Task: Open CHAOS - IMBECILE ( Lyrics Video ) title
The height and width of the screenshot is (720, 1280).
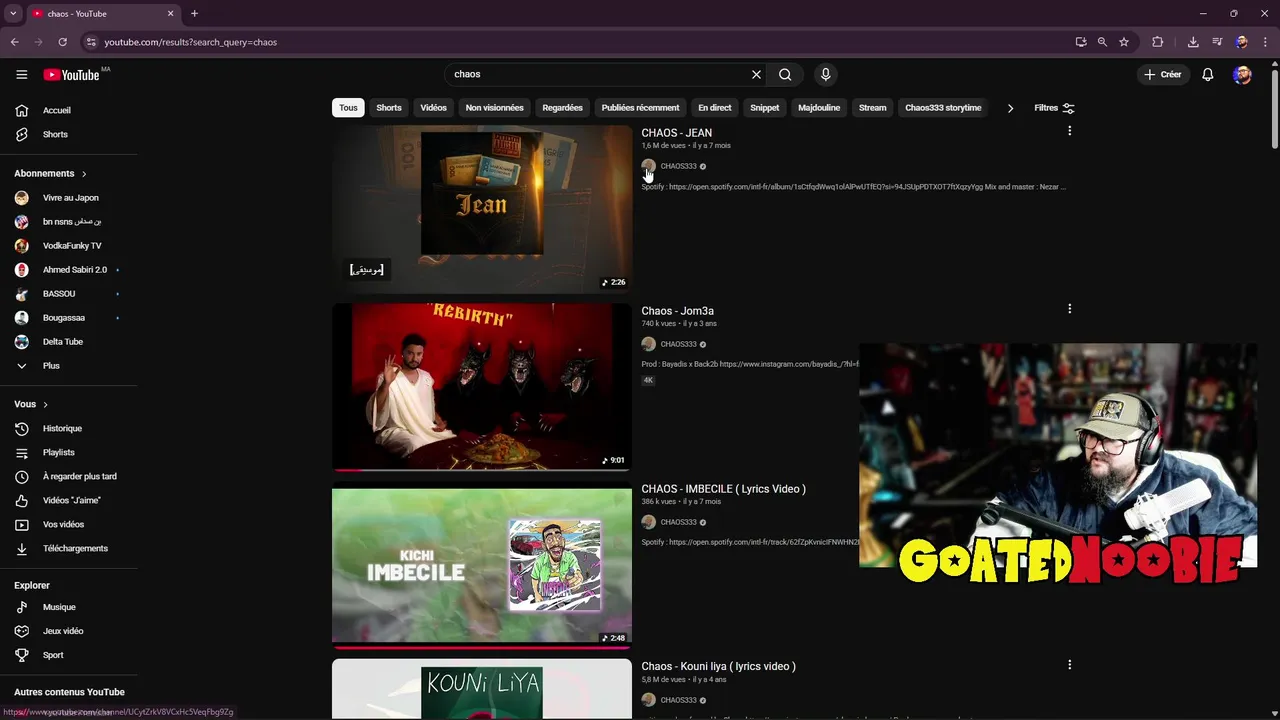Action: point(723,489)
